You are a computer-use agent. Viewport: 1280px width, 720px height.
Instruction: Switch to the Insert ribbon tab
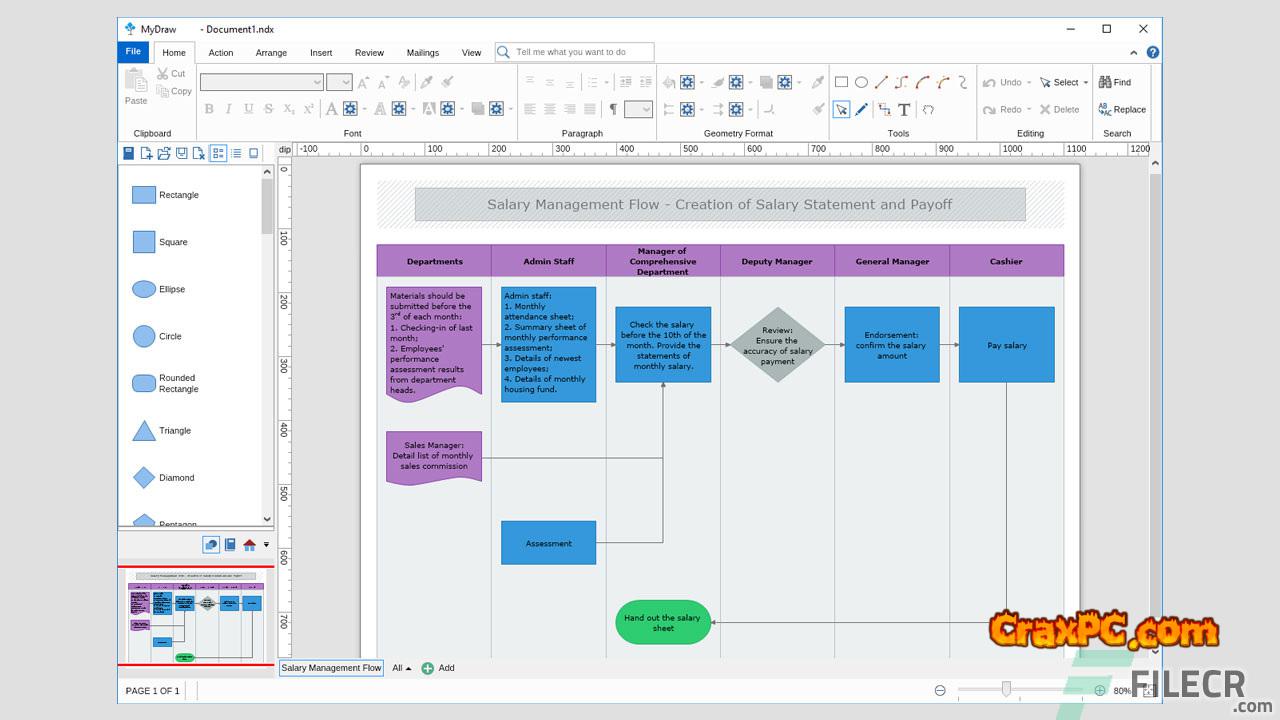click(x=321, y=53)
